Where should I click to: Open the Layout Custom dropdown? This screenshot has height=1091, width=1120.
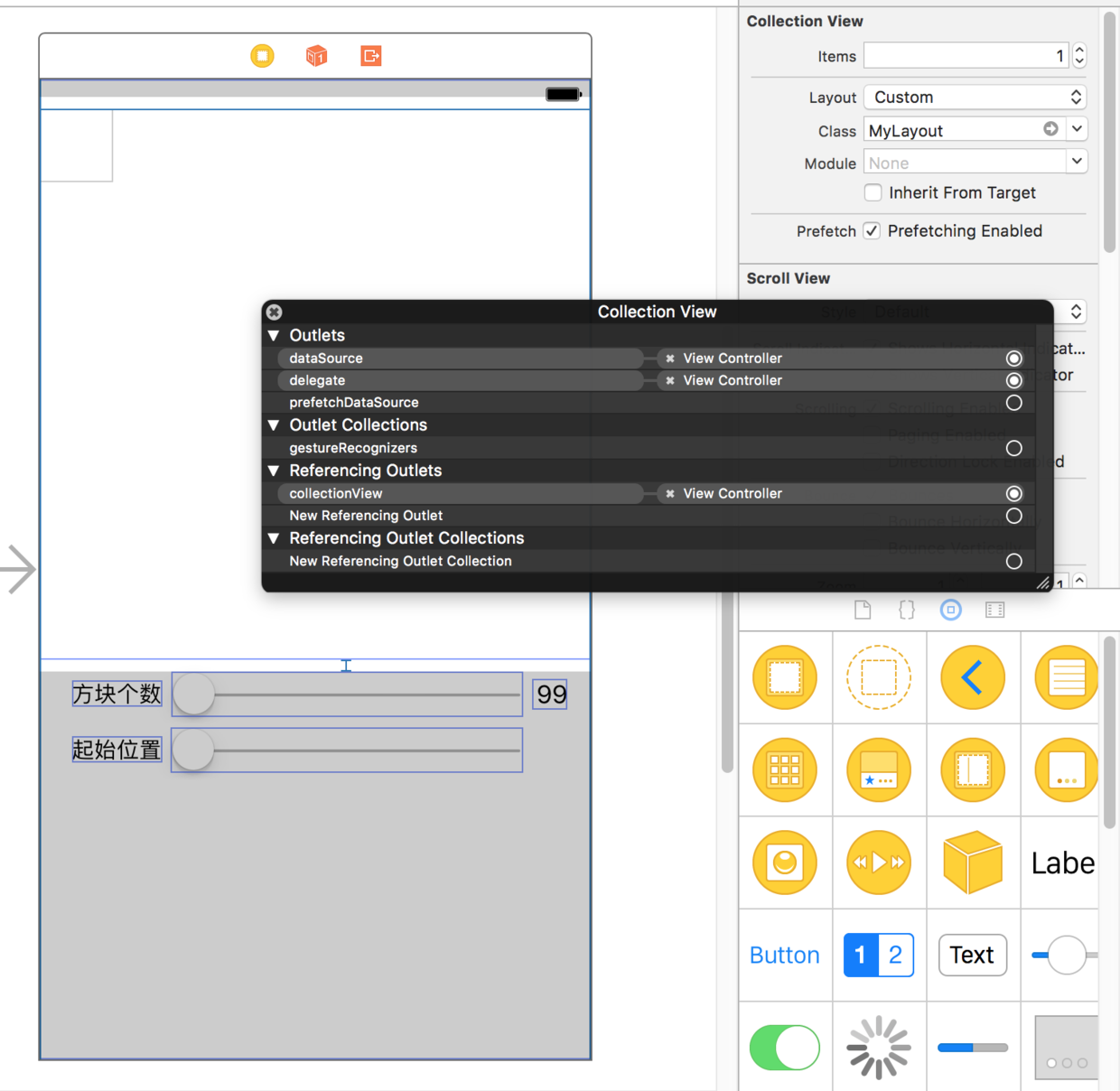pos(975,97)
